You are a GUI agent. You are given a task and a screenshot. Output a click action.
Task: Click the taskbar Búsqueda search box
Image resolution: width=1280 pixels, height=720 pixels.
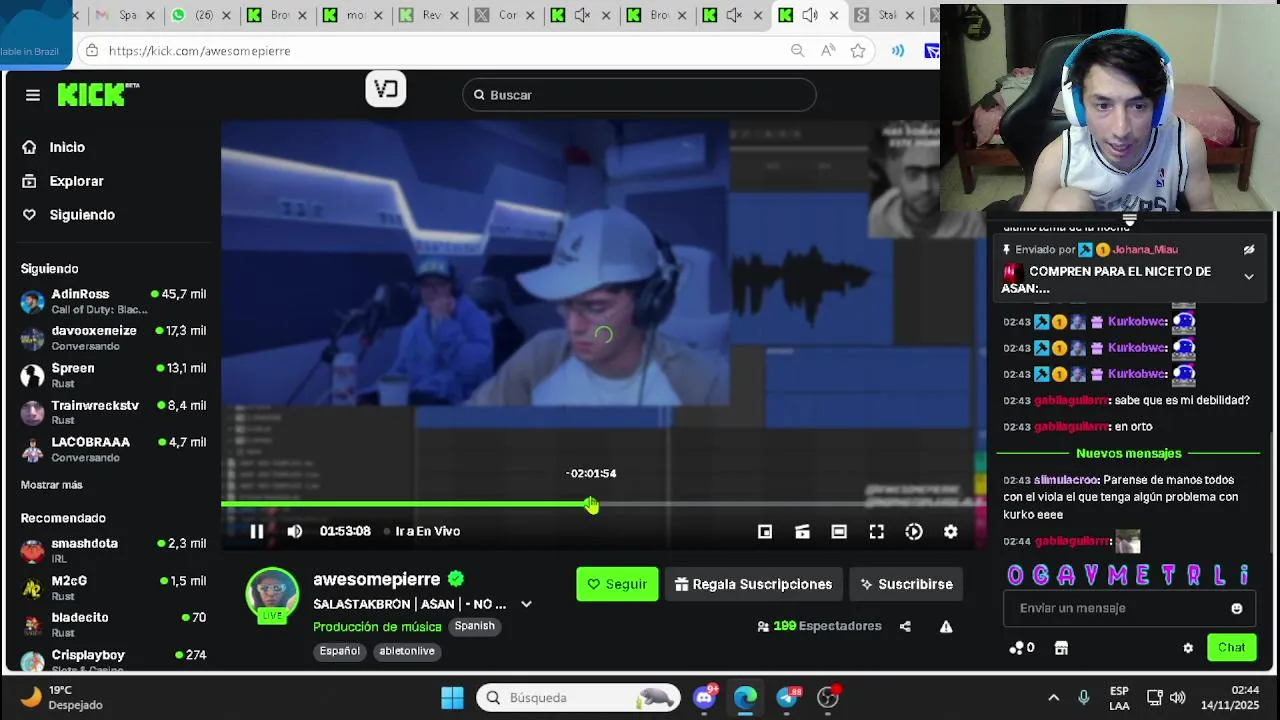pyautogui.click(x=578, y=698)
